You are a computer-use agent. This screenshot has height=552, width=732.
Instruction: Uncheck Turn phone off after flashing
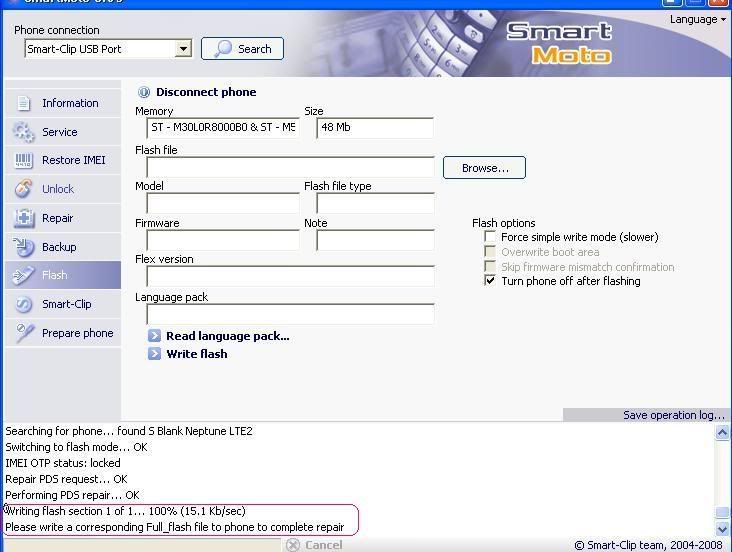490,281
